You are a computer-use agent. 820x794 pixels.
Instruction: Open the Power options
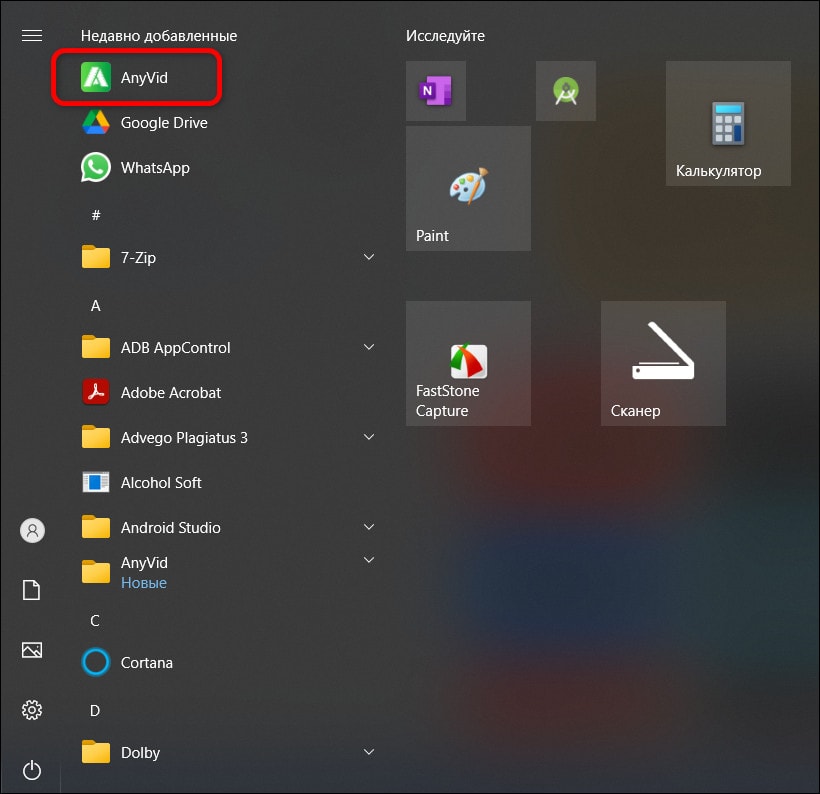coord(32,770)
